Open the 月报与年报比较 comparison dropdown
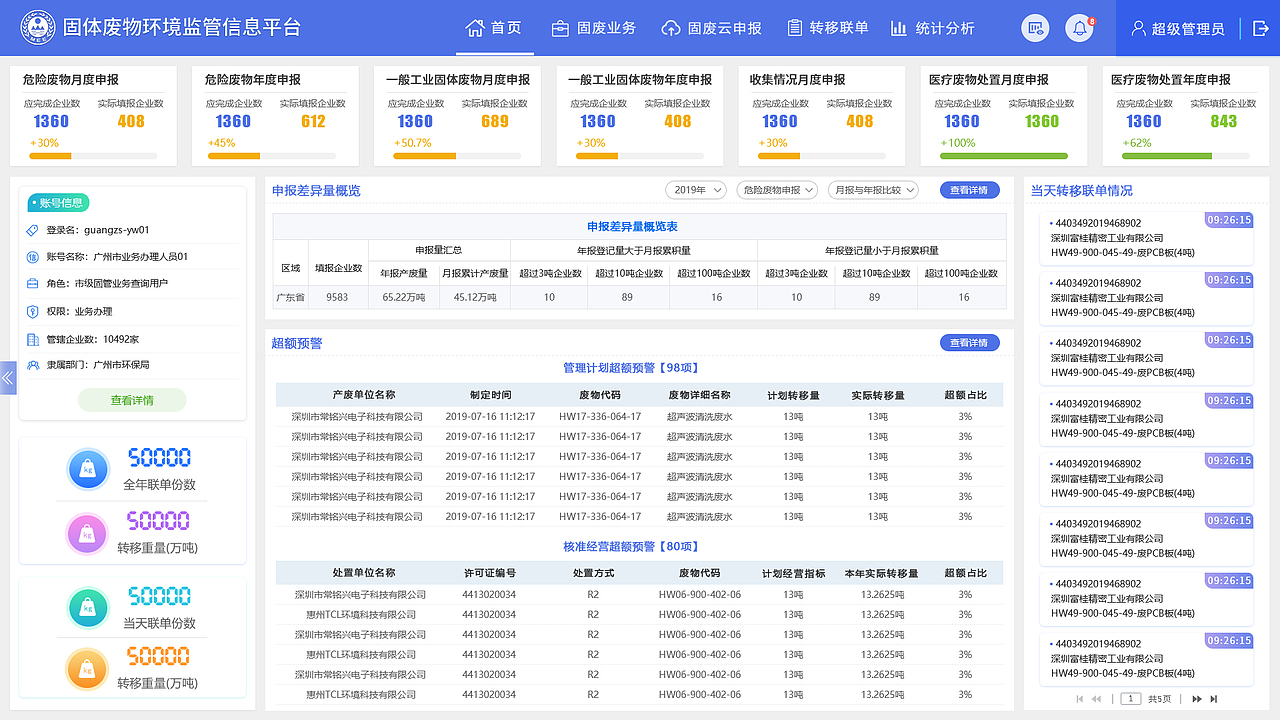The height and width of the screenshot is (720, 1280). tap(871, 189)
